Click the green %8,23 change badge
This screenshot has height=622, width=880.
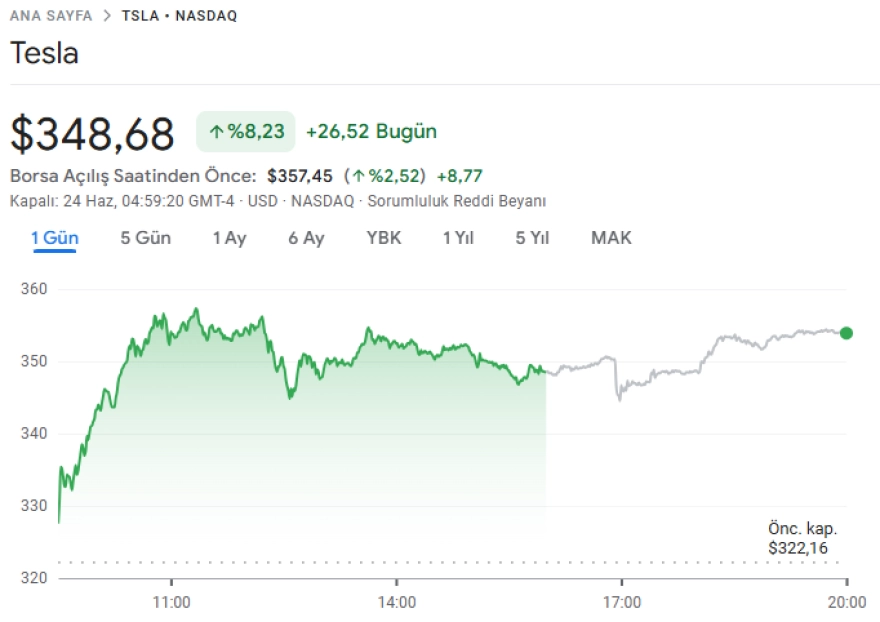(x=245, y=132)
